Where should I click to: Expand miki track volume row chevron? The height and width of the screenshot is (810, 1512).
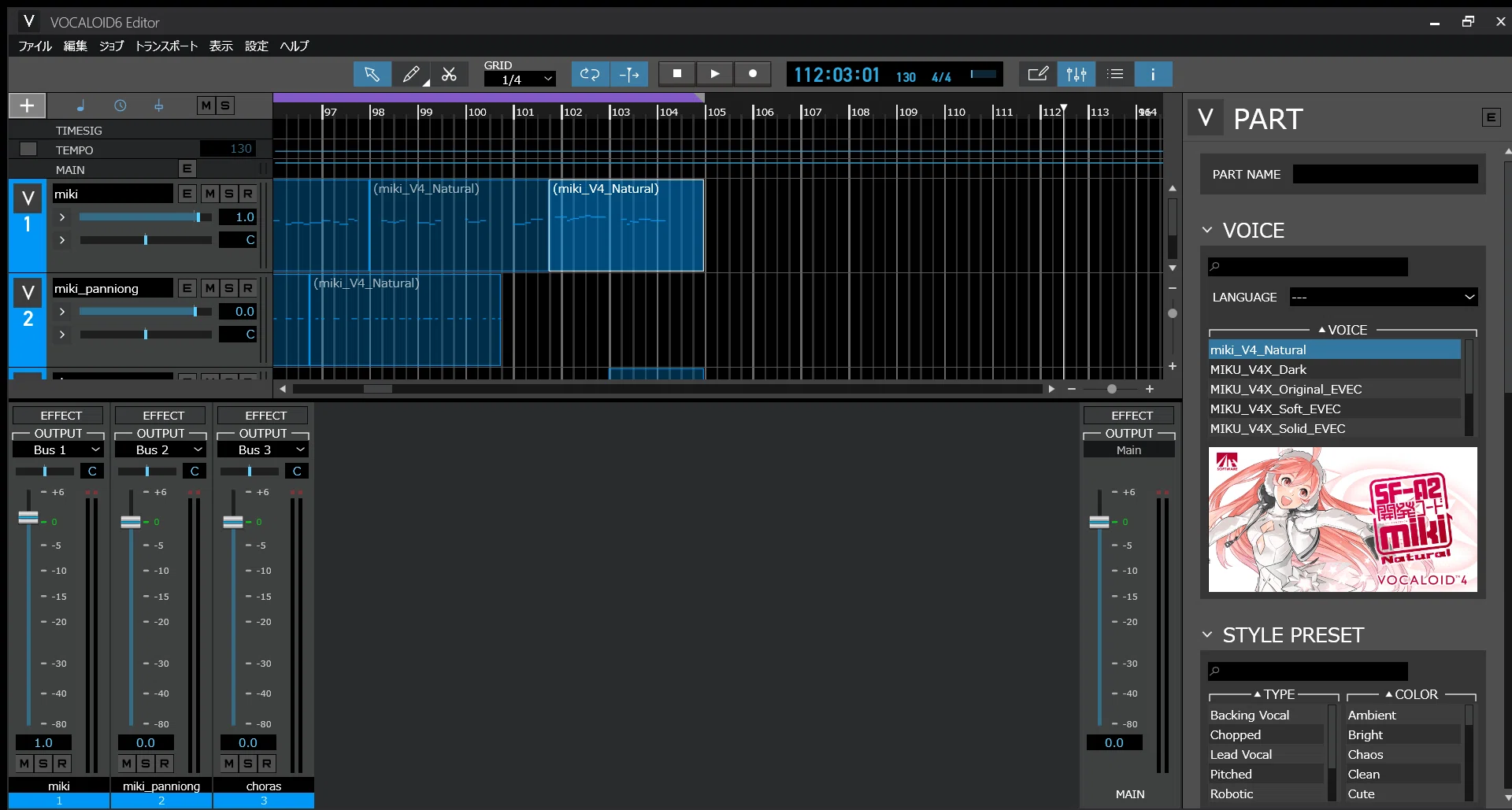click(x=62, y=217)
